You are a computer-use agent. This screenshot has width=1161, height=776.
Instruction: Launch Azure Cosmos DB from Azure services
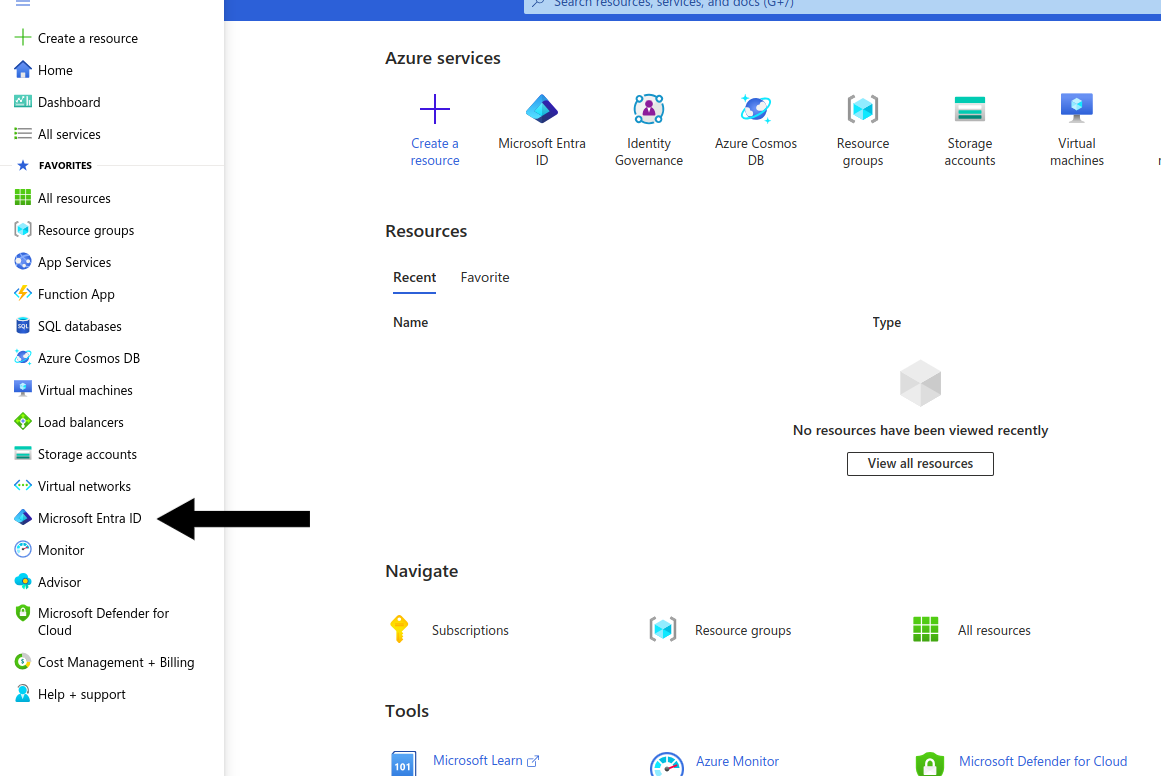click(x=756, y=109)
